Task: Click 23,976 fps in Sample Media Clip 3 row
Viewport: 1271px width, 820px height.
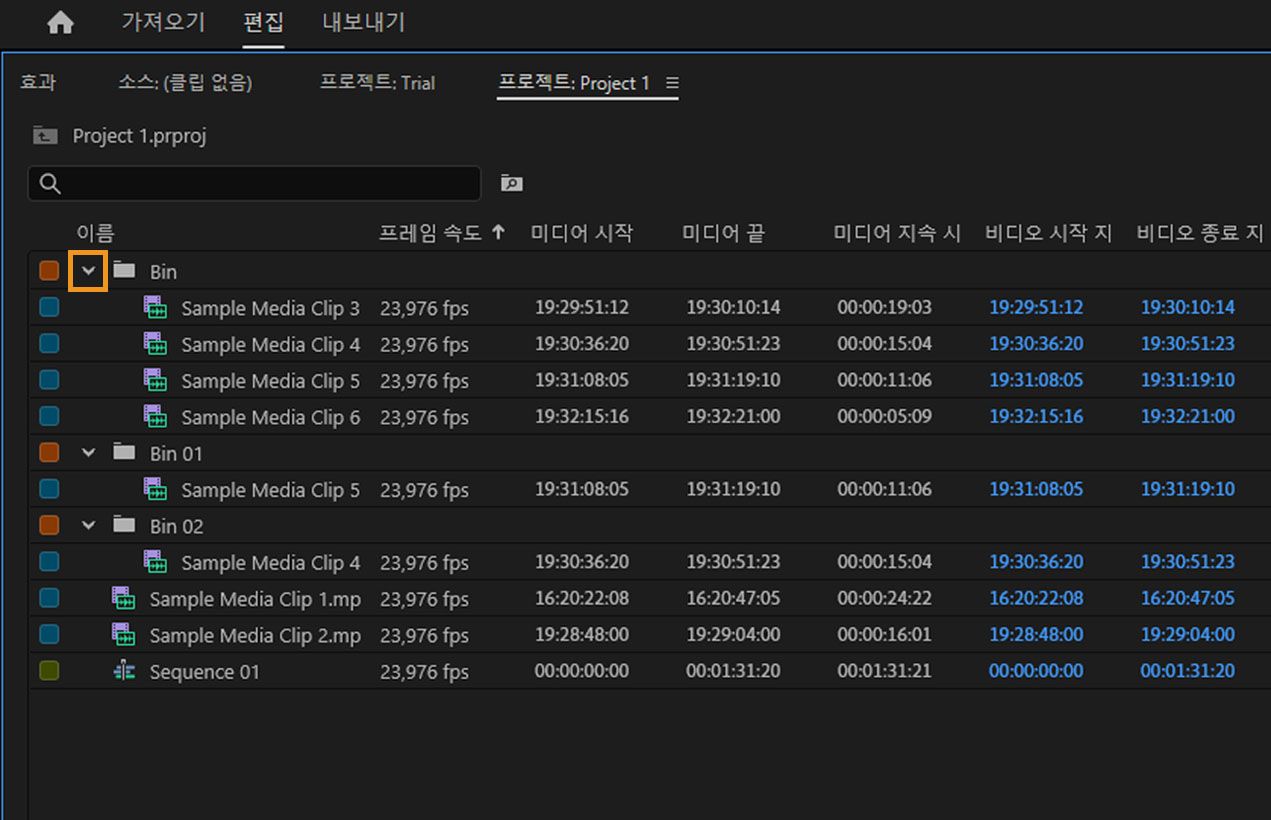Action: (424, 308)
